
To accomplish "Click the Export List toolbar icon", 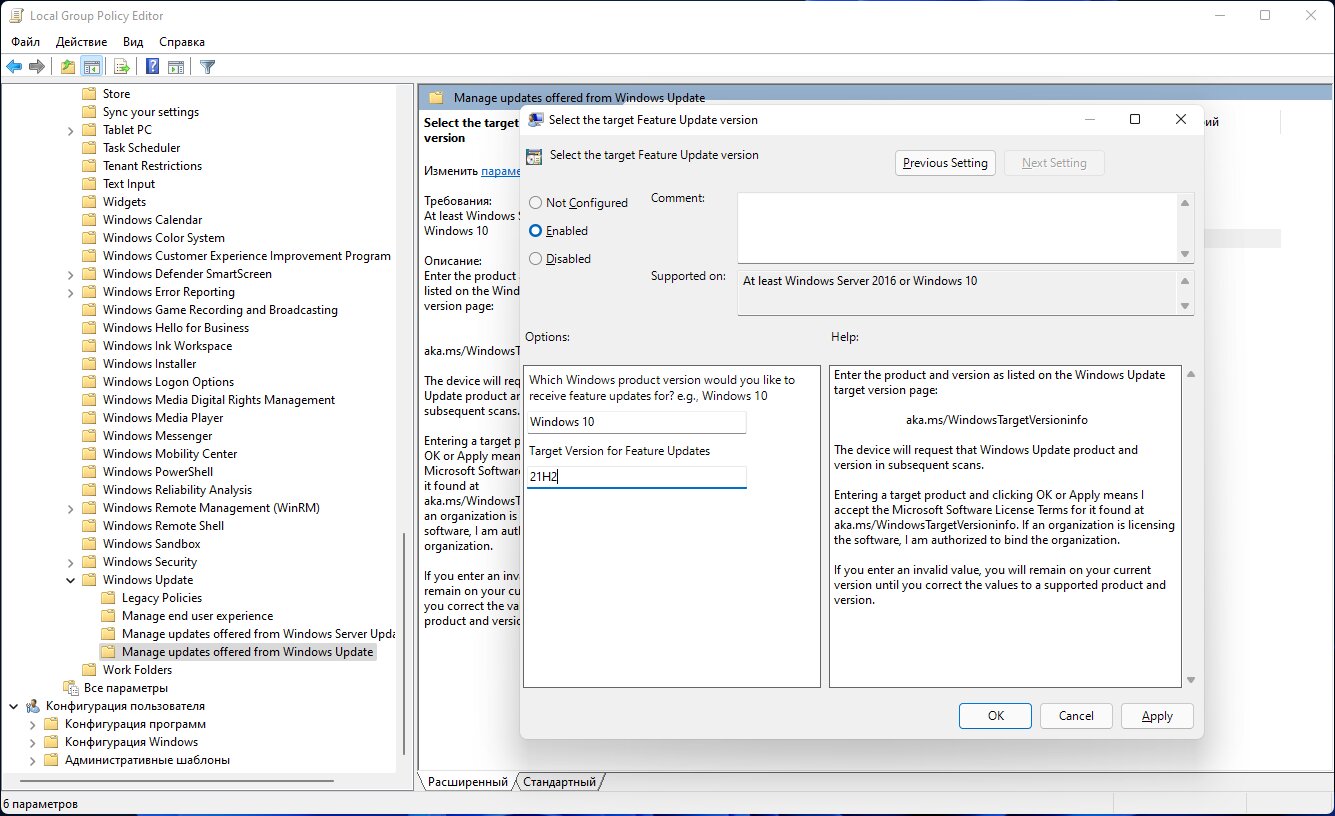I will pos(121,67).
